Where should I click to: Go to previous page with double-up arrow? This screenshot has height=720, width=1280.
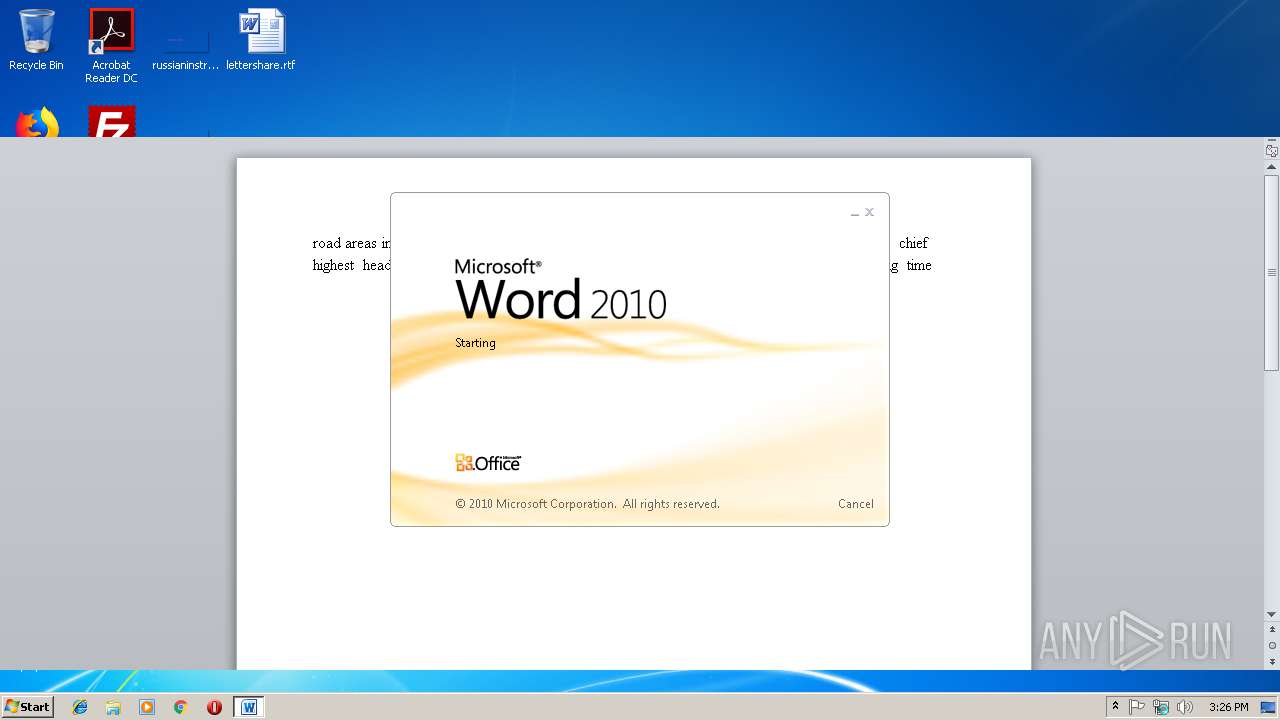click(1271, 630)
